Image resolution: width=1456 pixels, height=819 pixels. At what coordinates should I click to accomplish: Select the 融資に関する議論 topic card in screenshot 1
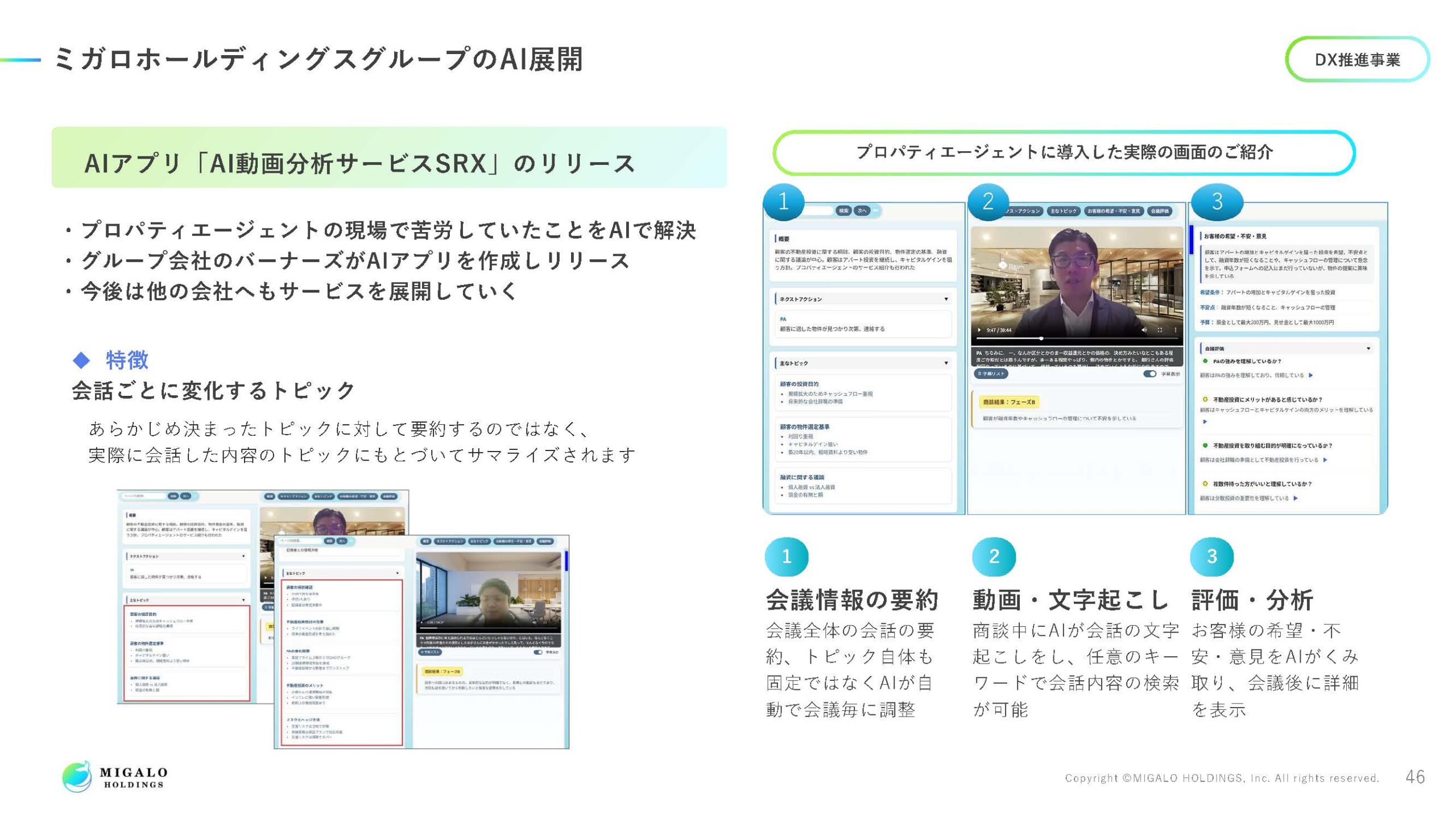pyautogui.click(x=863, y=486)
